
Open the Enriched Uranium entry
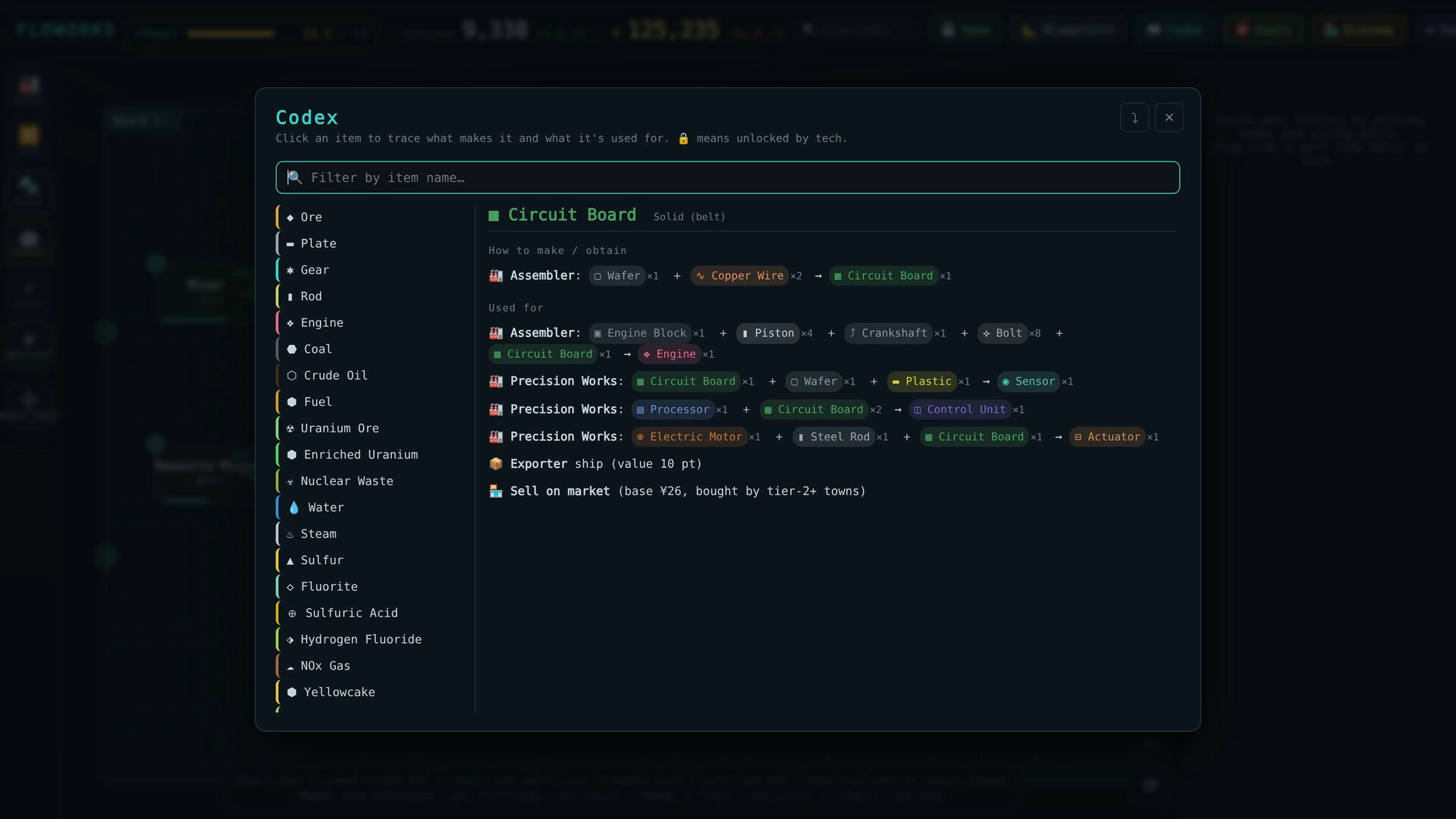point(375,454)
